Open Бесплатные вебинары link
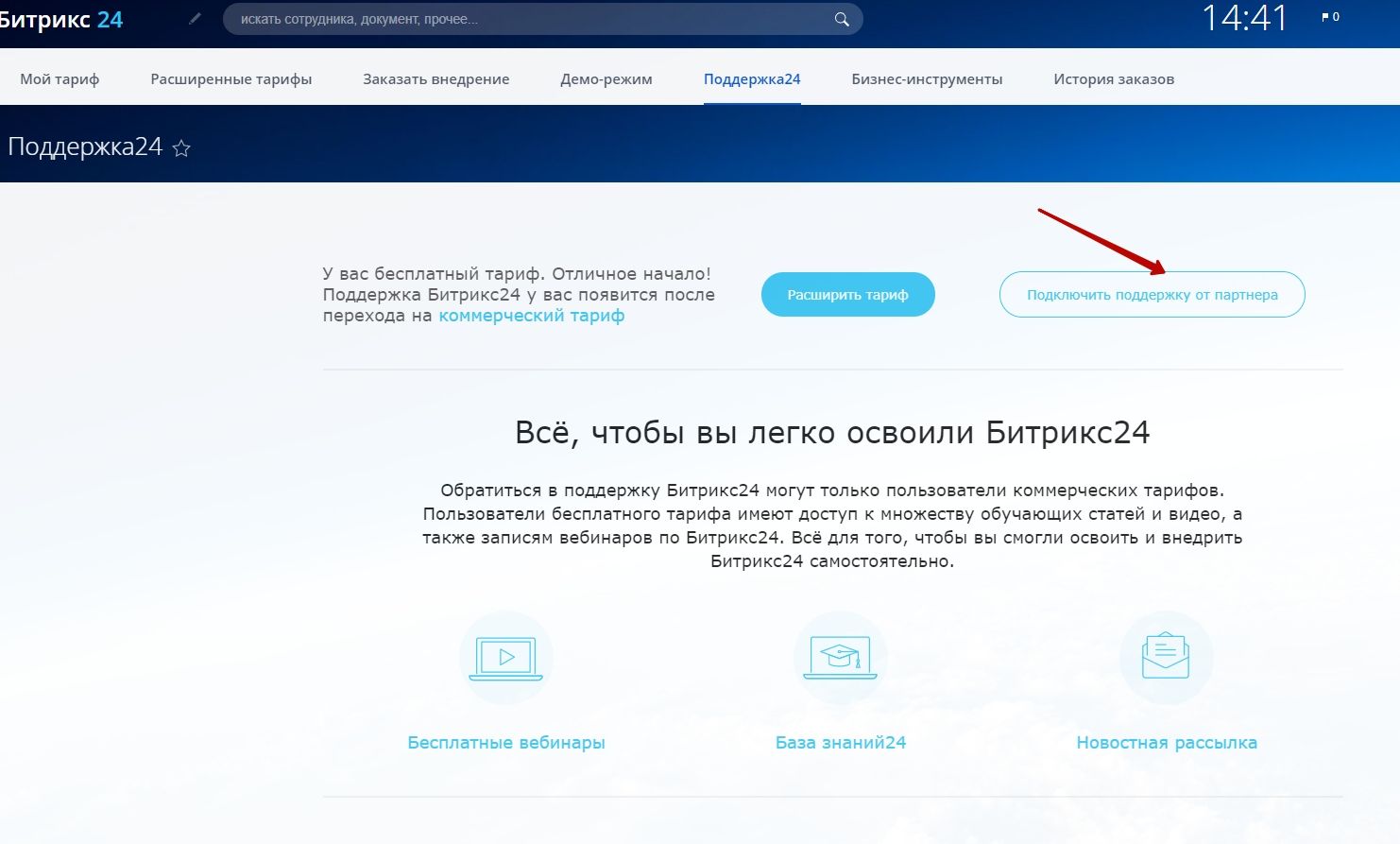This screenshot has height=844, width=1400. [506, 743]
